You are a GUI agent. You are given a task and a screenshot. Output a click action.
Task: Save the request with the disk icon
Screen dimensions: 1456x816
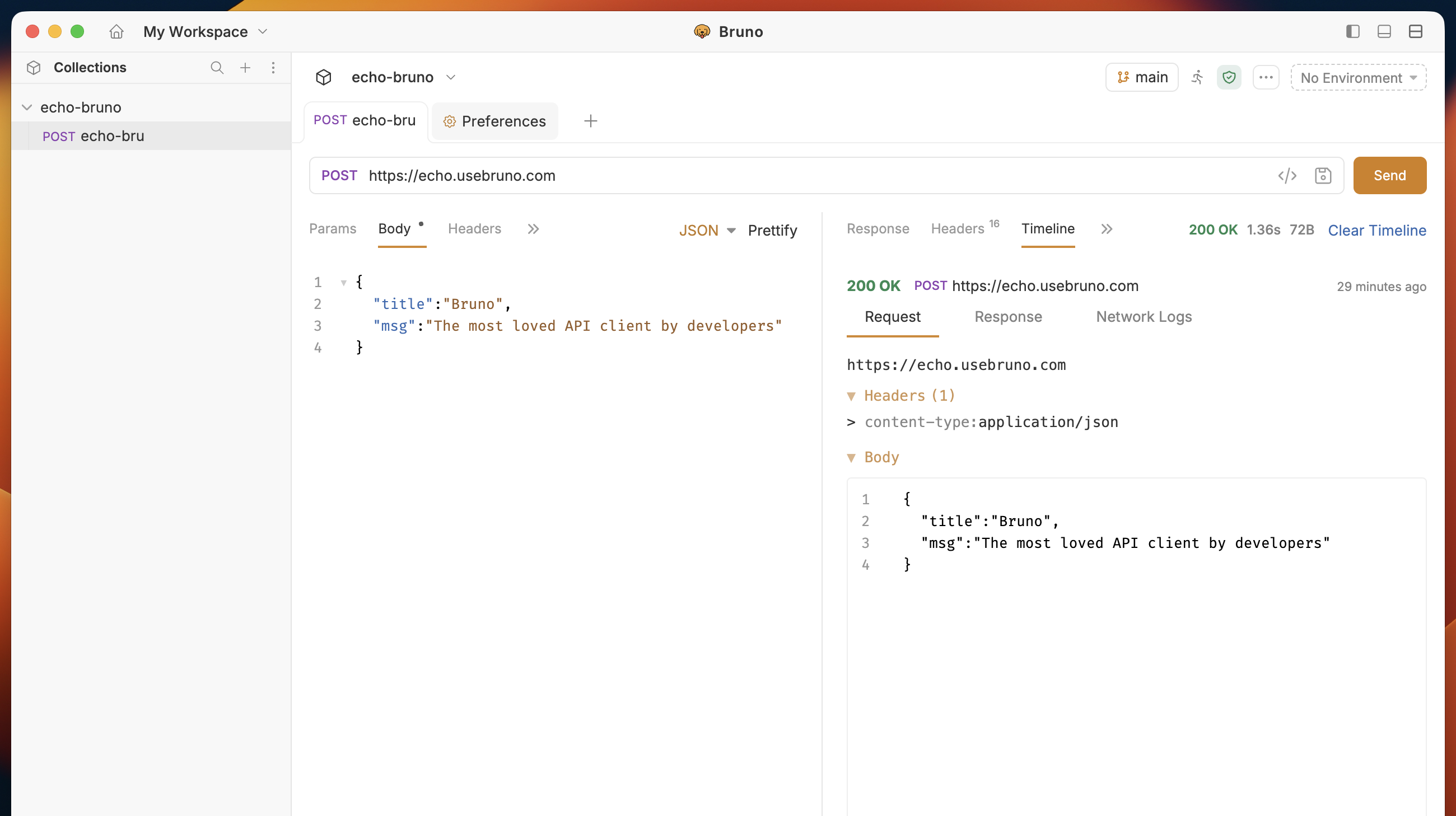[1323, 176]
